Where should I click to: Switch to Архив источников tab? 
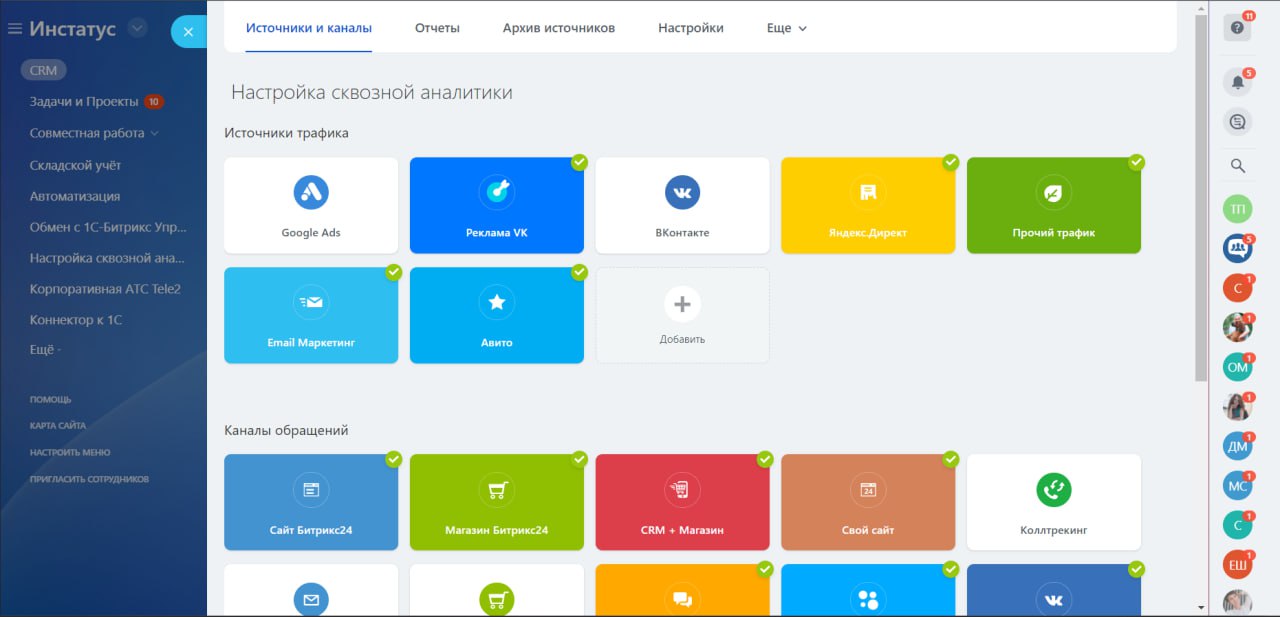559,28
